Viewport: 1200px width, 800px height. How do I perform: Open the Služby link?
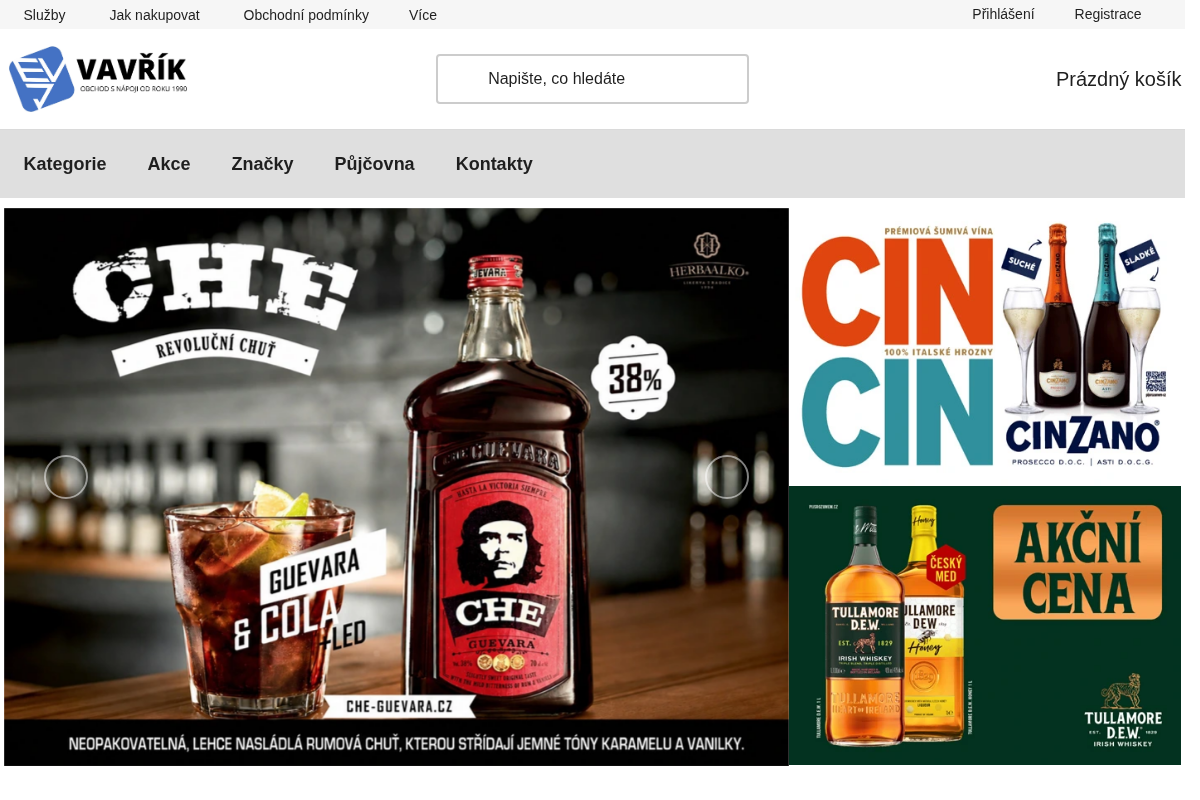point(44,15)
